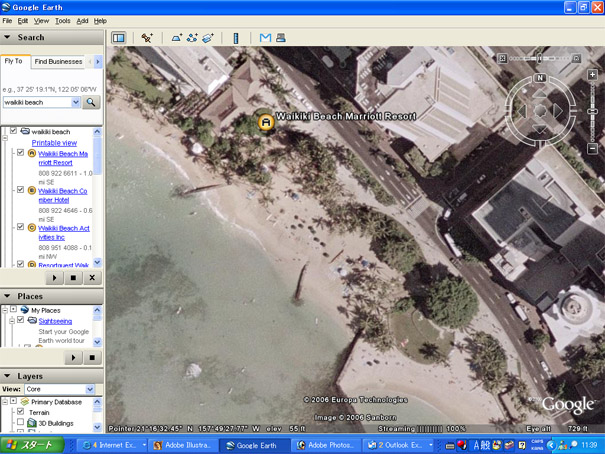The width and height of the screenshot is (605, 454).
Task: Switch to Adobe Illustrator on taskbar
Action: pyautogui.click(x=183, y=445)
